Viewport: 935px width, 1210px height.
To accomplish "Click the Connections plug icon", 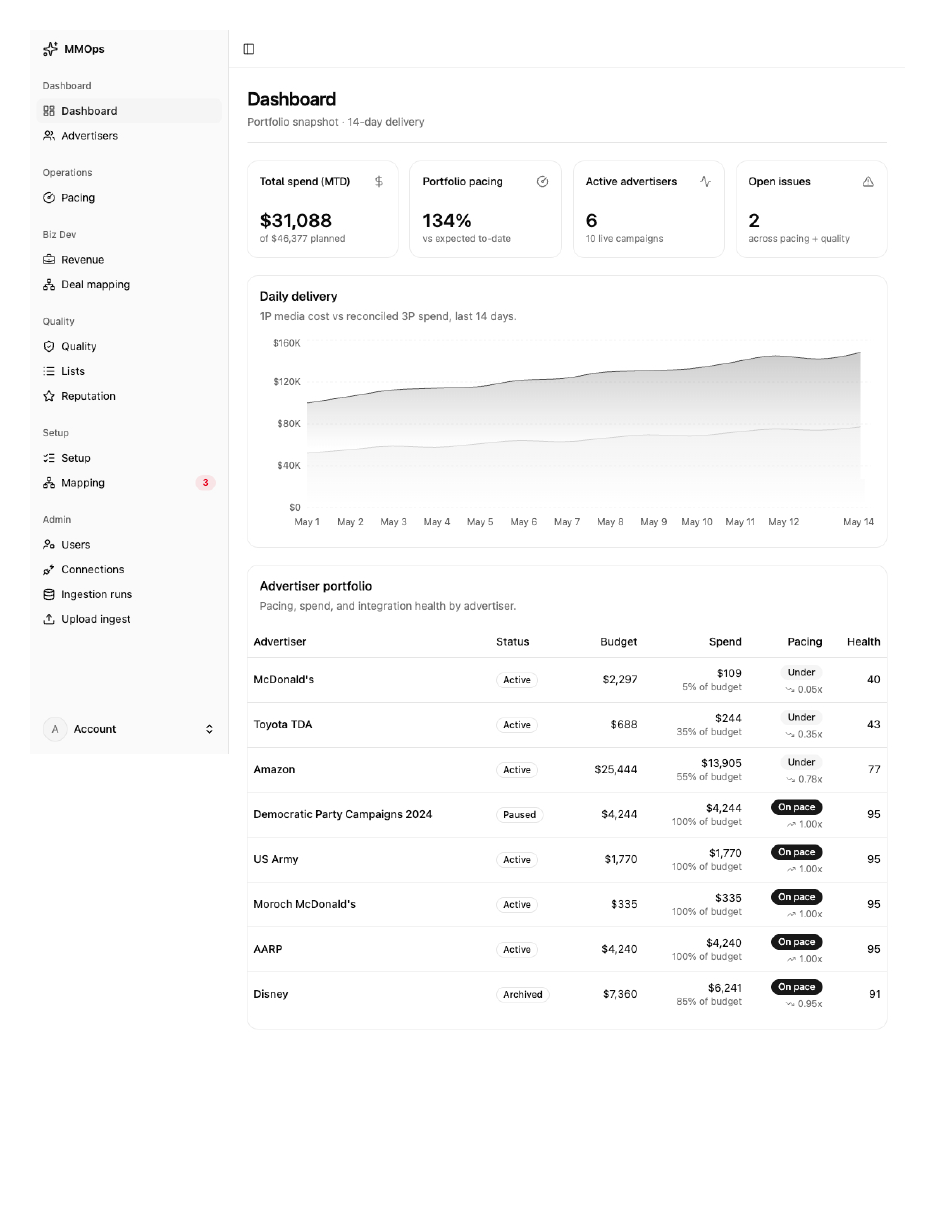I will click(x=49, y=570).
